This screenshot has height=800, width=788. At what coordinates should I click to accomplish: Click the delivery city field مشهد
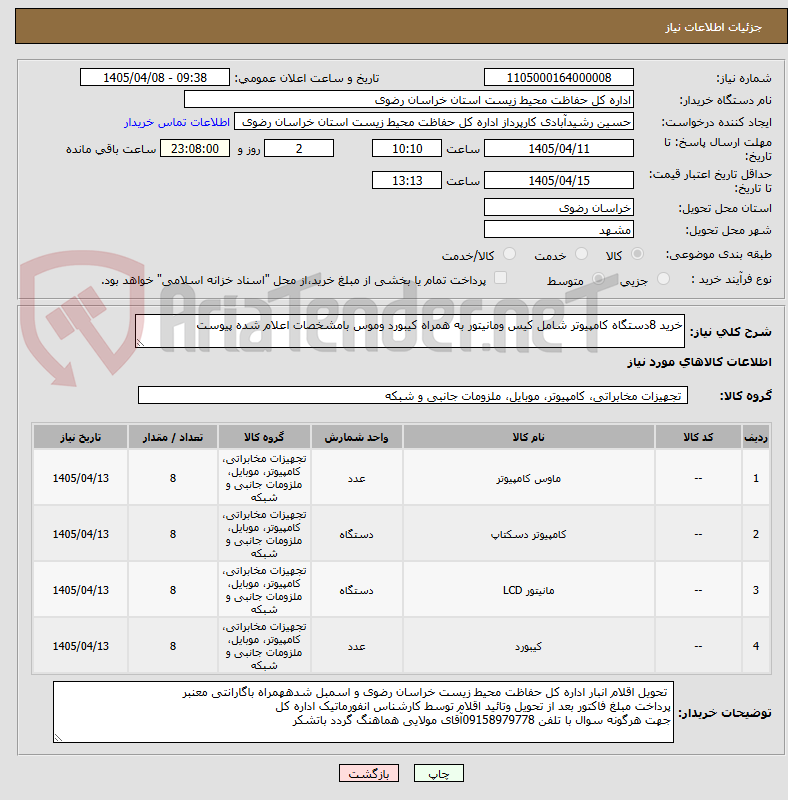coord(559,230)
